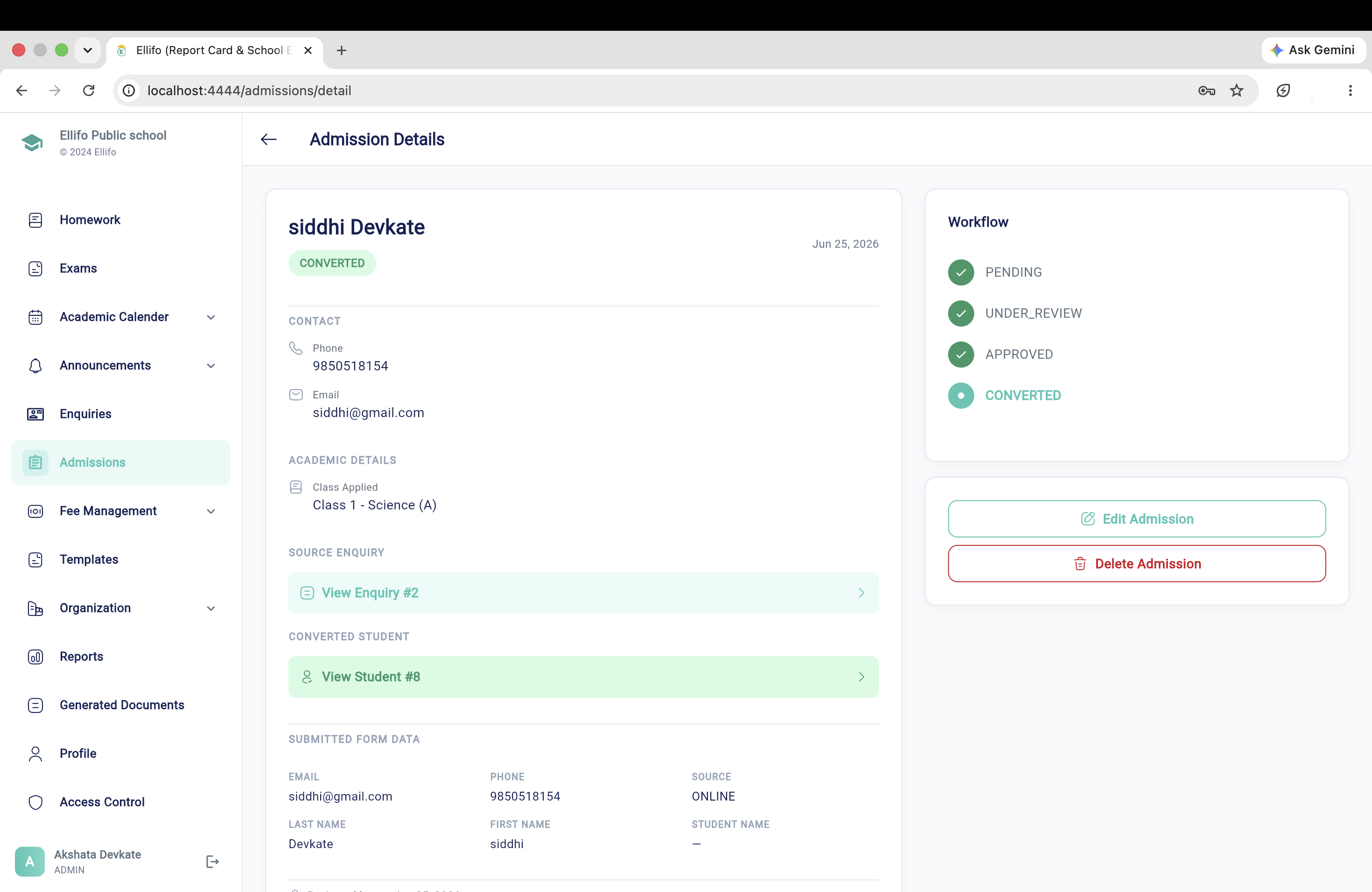
Task: Click the UNDER_REVIEW checkmark in Workflow
Action: coord(961,314)
